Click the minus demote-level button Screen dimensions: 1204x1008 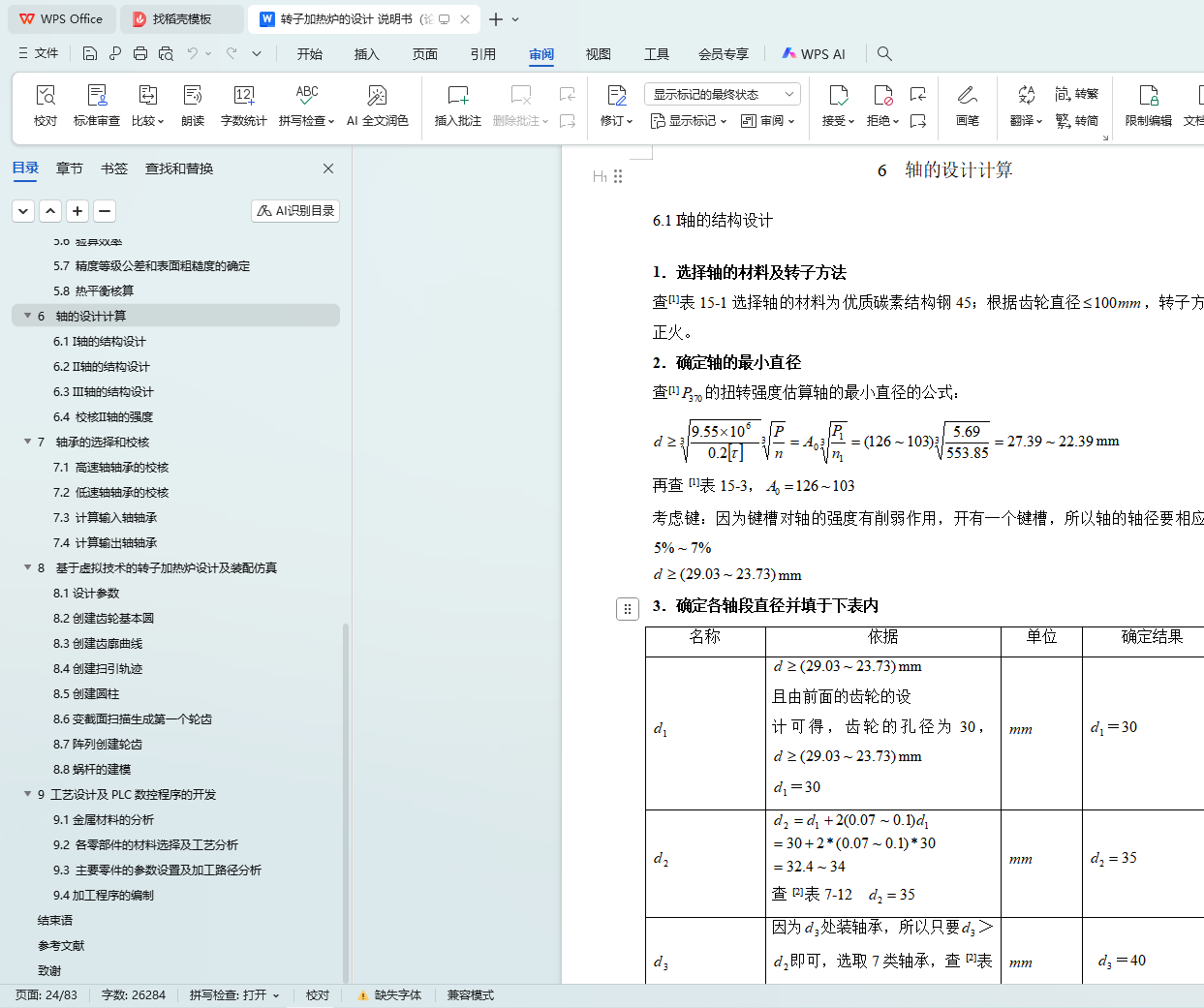pyautogui.click(x=105, y=210)
